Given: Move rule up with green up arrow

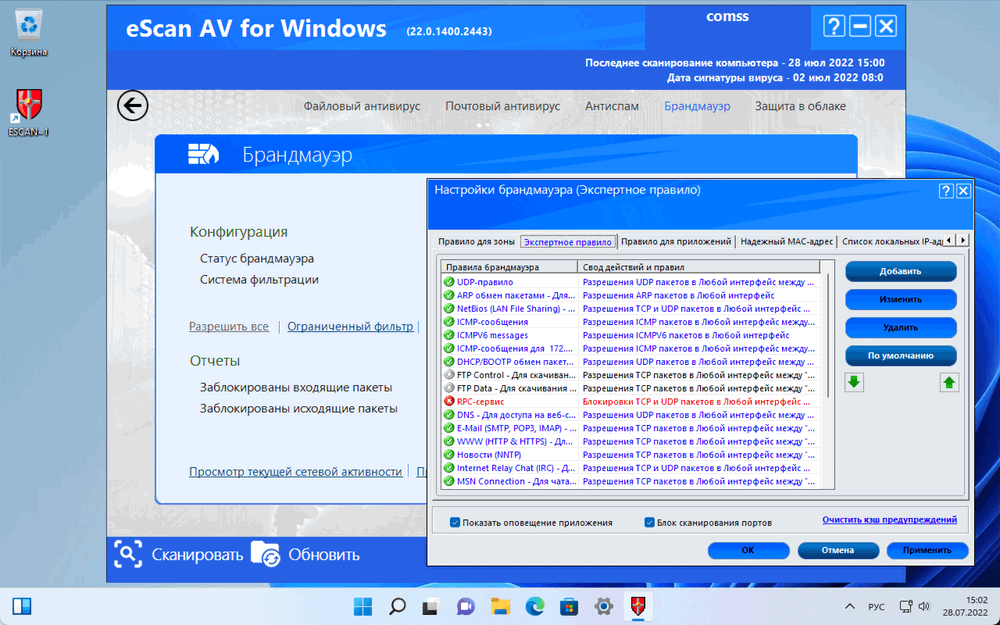Looking at the screenshot, I should point(948,382).
